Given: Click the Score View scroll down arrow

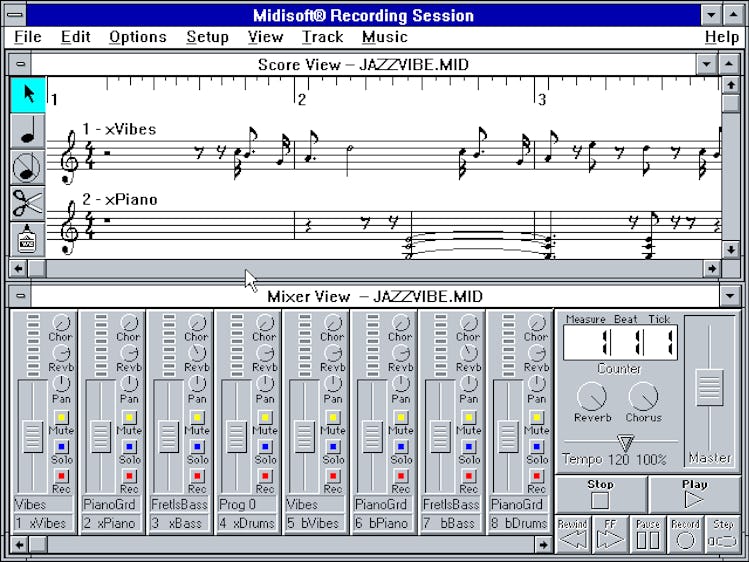Looking at the screenshot, I should click(x=731, y=249).
